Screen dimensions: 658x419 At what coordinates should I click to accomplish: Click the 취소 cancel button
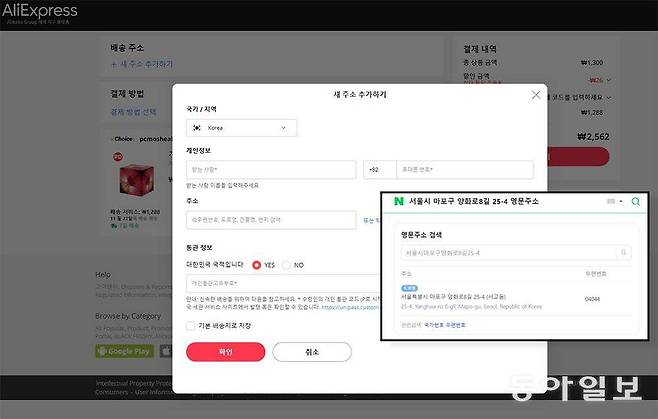[x=312, y=352]
